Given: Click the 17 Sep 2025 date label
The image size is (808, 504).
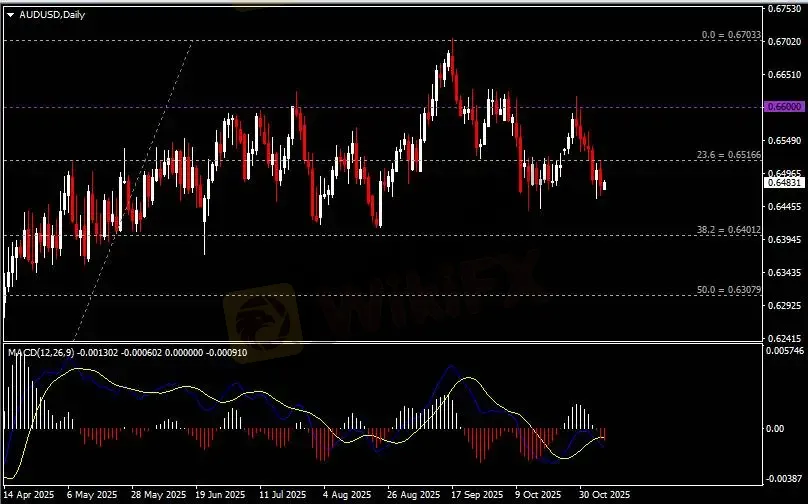Looking at the screenshot, I should click(476, 494).
